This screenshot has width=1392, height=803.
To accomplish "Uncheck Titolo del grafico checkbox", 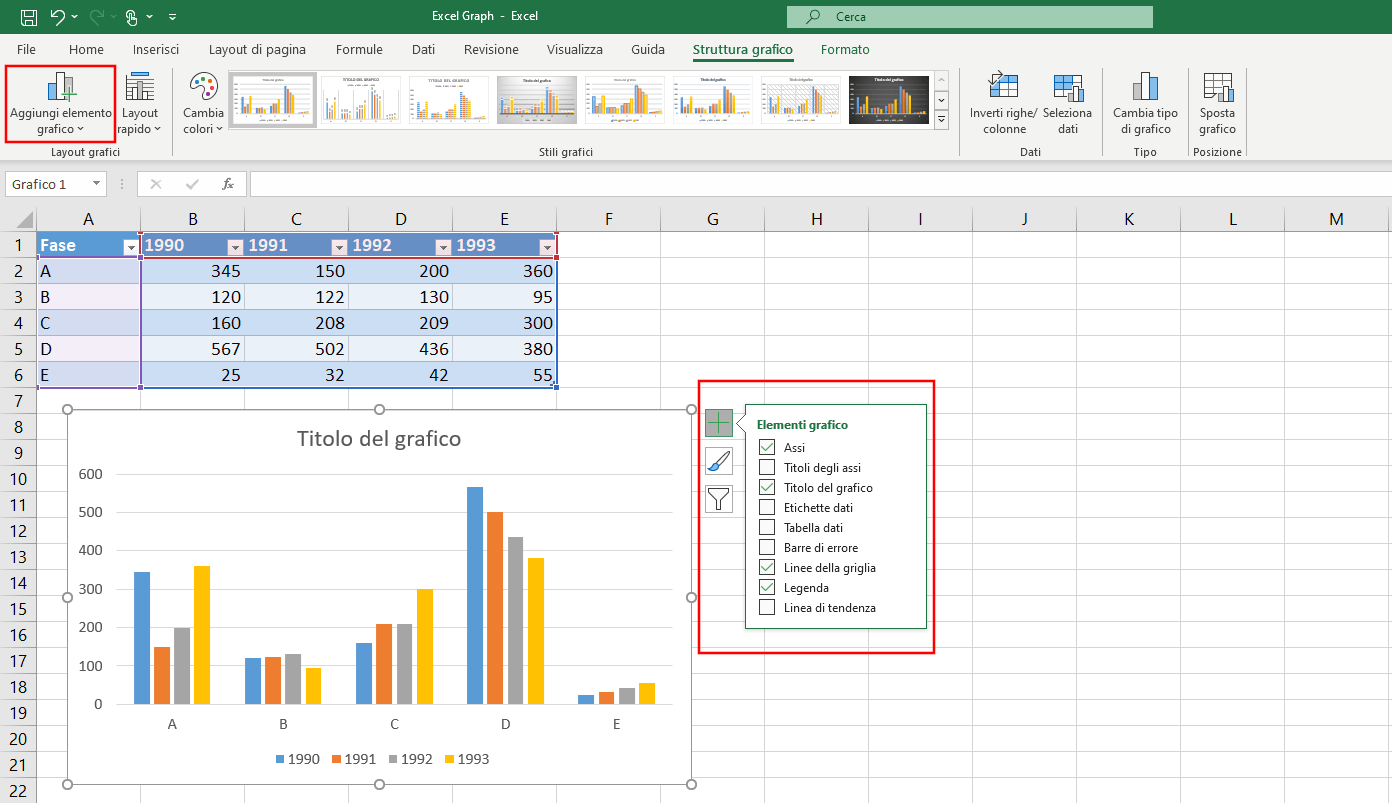I will (x=767, y=487).
